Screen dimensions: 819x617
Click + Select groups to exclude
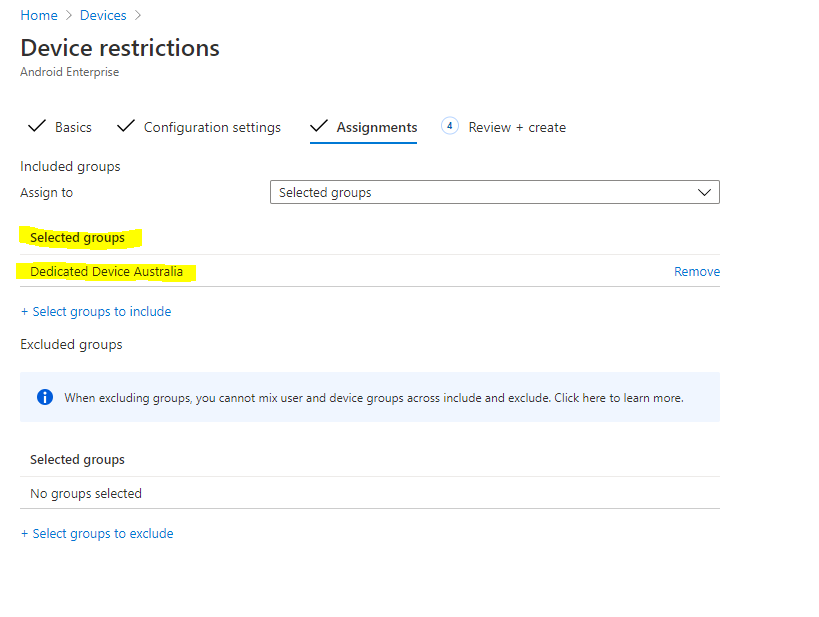point(97,534)
